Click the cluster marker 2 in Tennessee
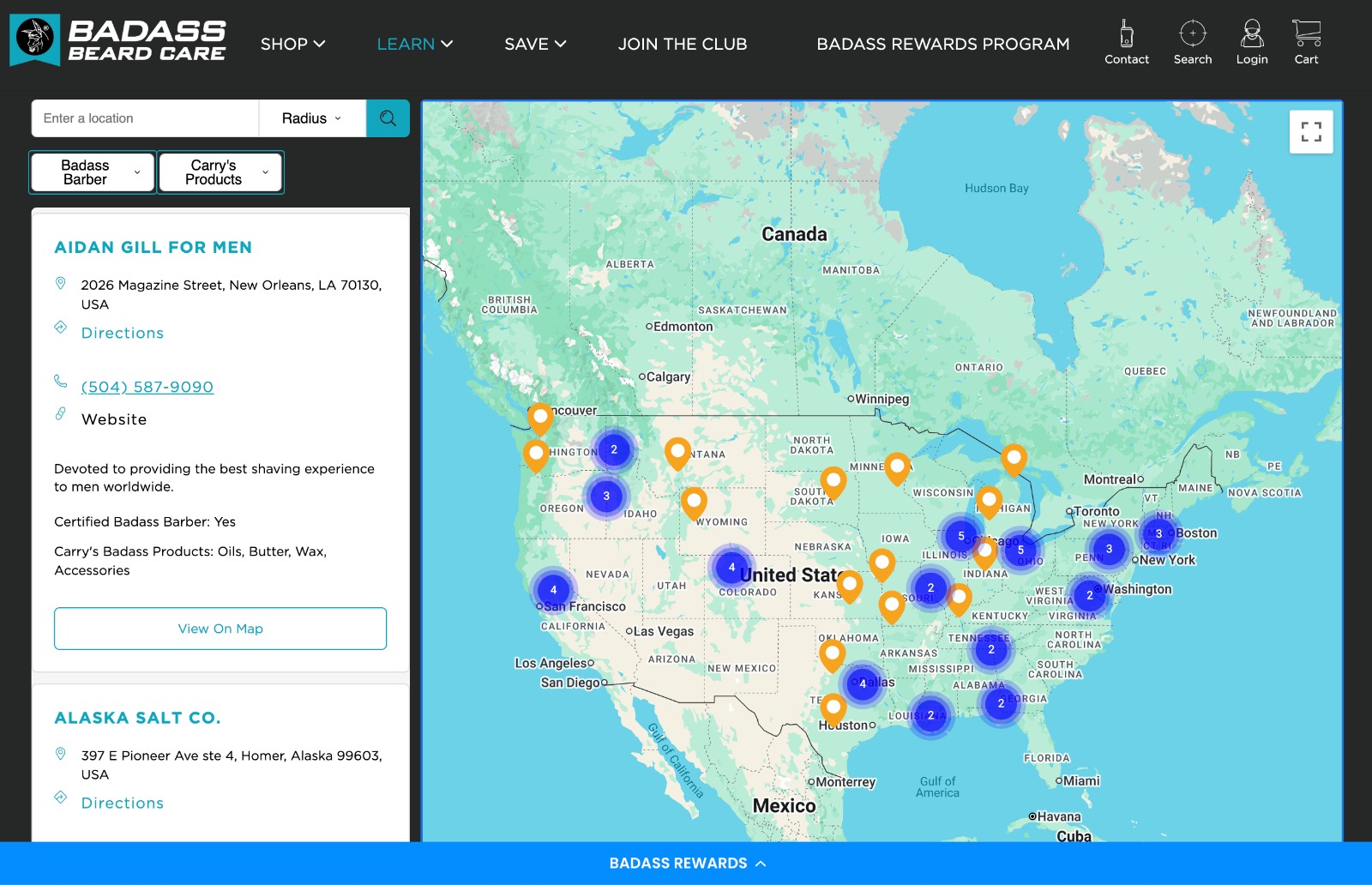1372x885 pixels. pyautogui.click(x=991, y=649)
